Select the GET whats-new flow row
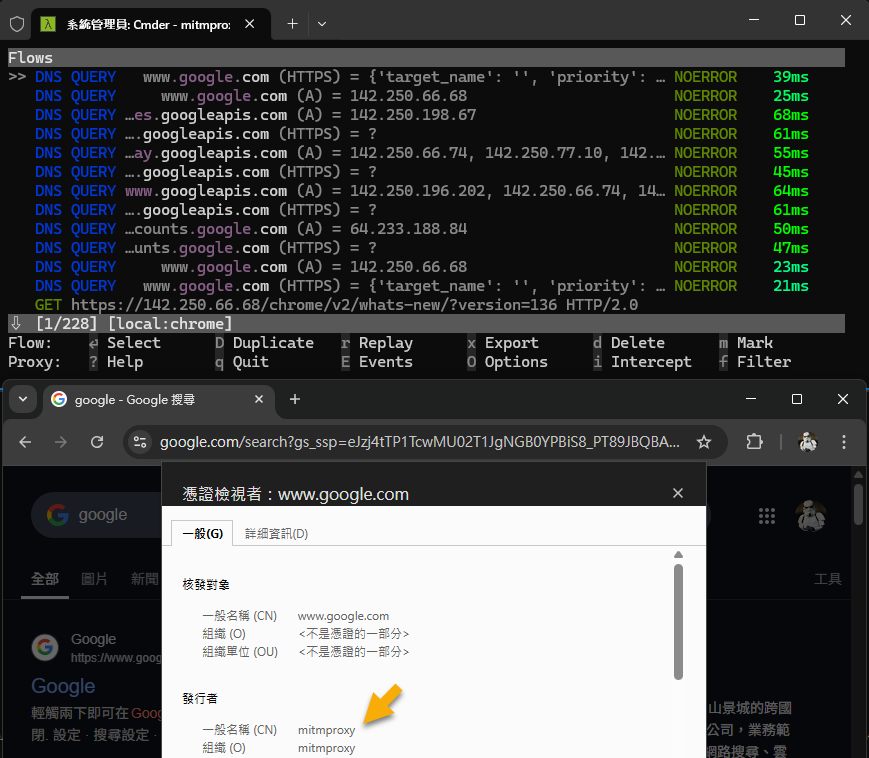 pos(336,305)
